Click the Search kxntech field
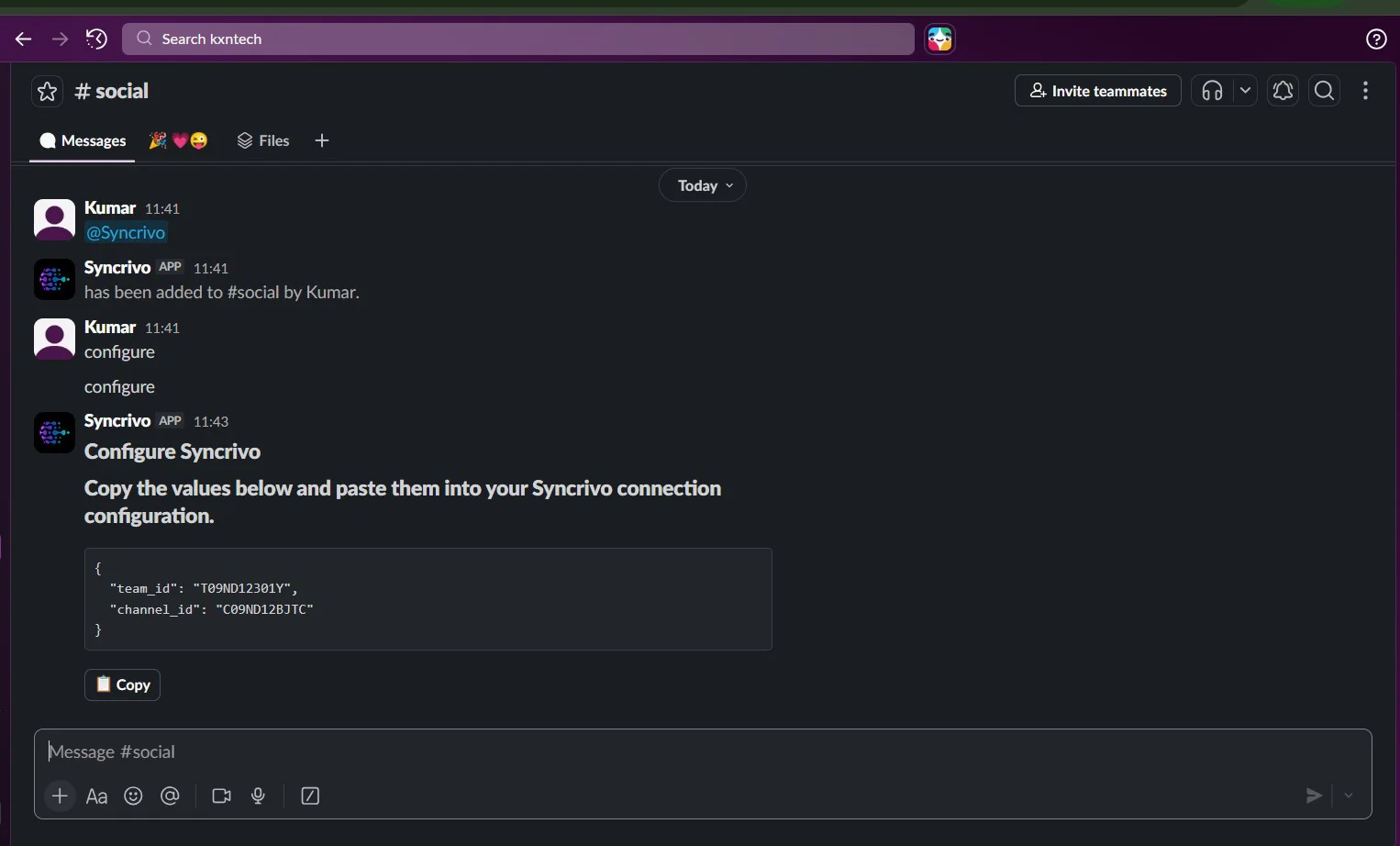1400x846 pixels. [518, 39]
